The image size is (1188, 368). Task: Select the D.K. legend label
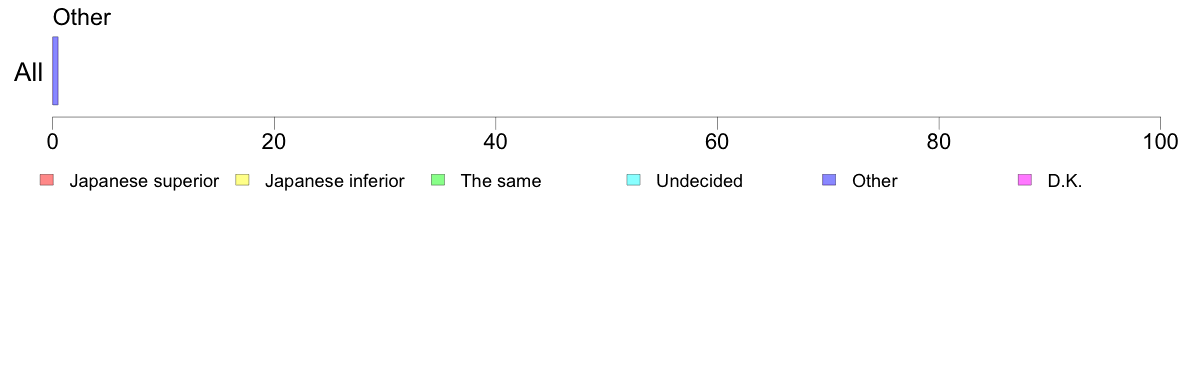point(1065,181)
